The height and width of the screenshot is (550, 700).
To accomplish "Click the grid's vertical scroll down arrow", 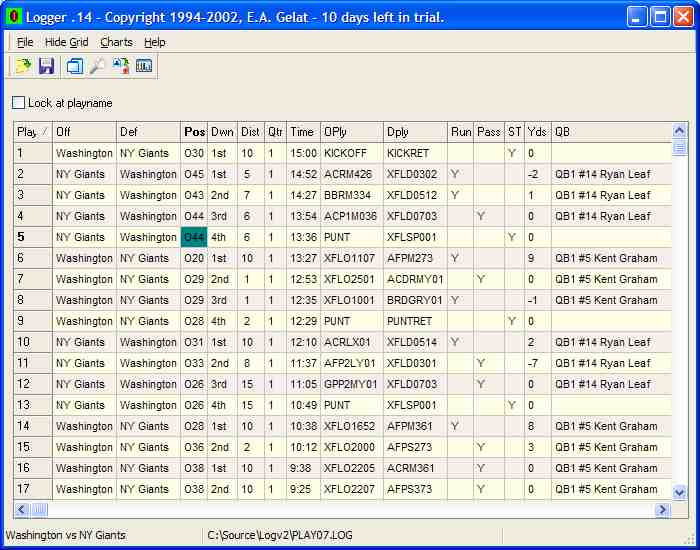I will pyautogui.click(x=679, y=493).
